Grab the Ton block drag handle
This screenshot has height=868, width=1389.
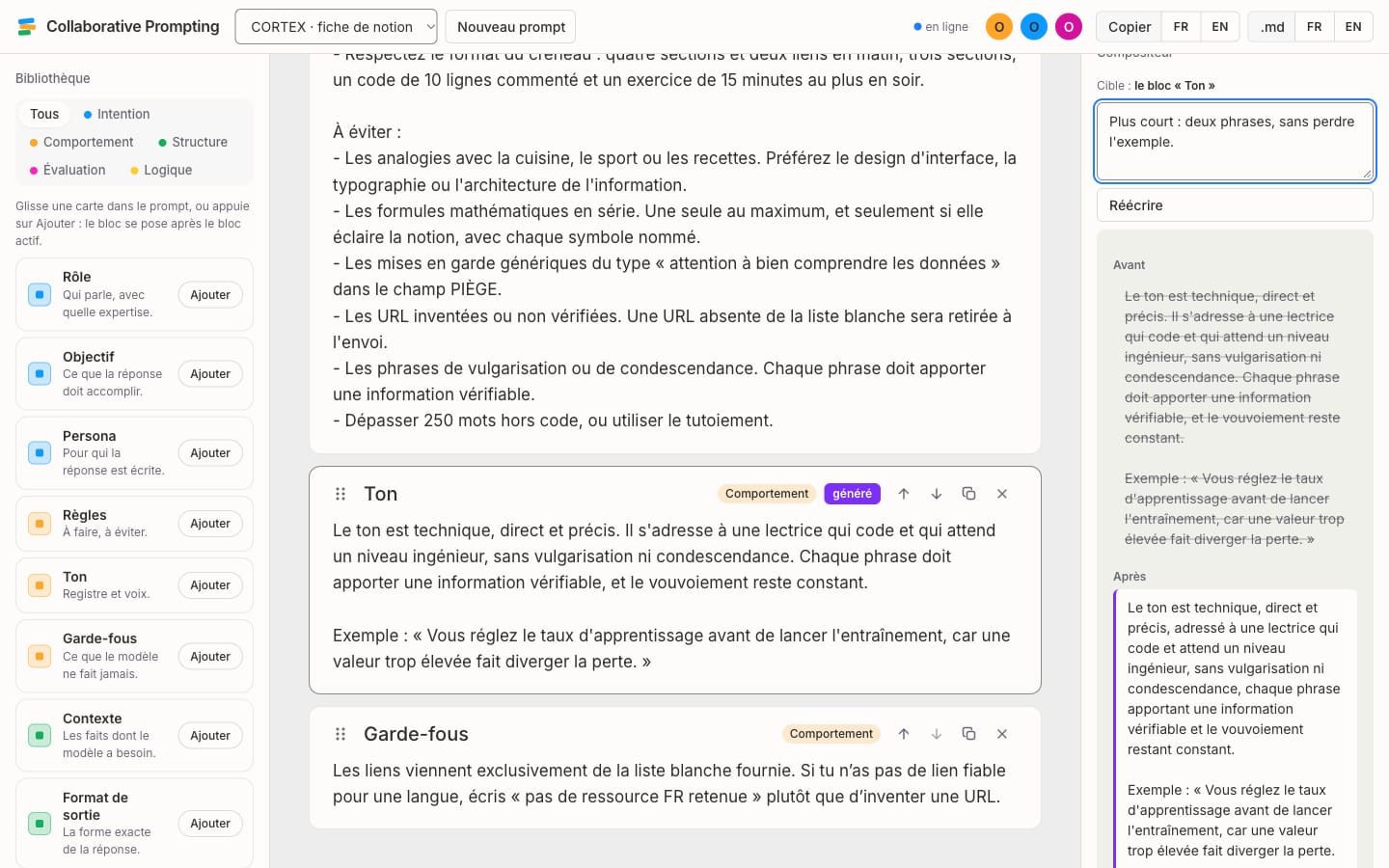[x=340, y=494]
